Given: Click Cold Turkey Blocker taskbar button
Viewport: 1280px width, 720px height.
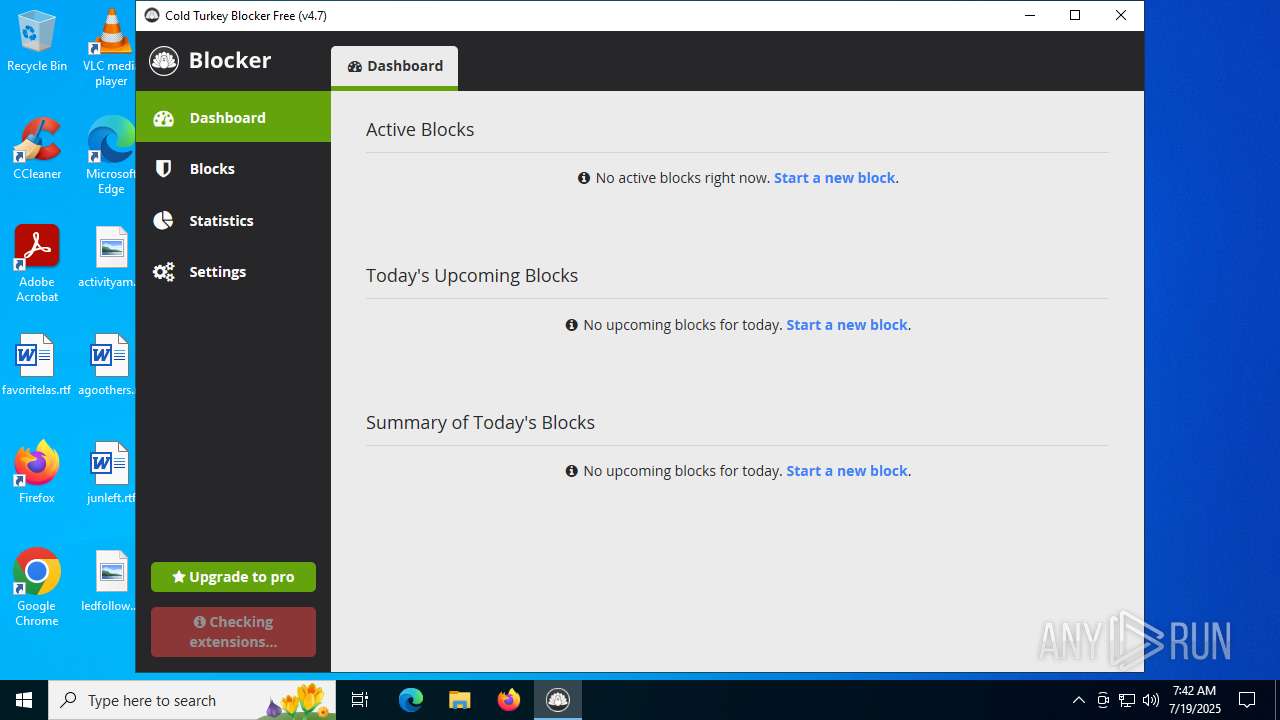Looking at the screenshot, I should click(557, 700).
